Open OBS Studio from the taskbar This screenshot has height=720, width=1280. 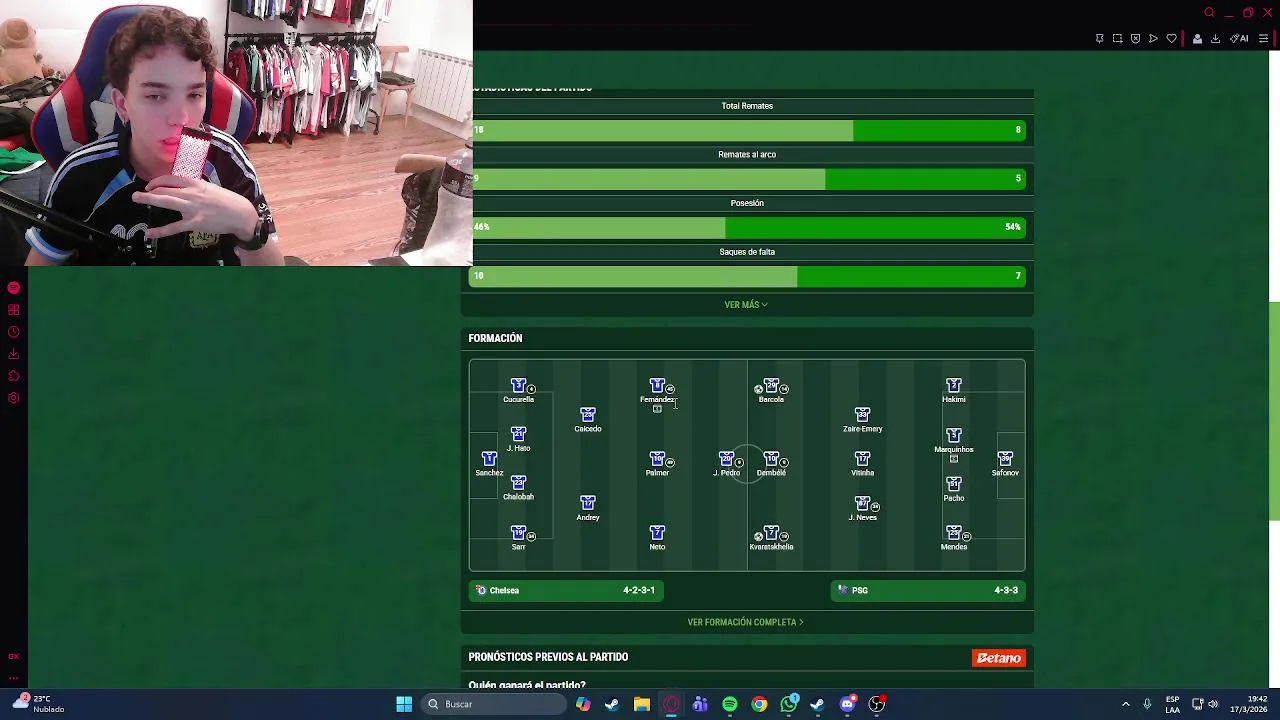click(877, 704)
